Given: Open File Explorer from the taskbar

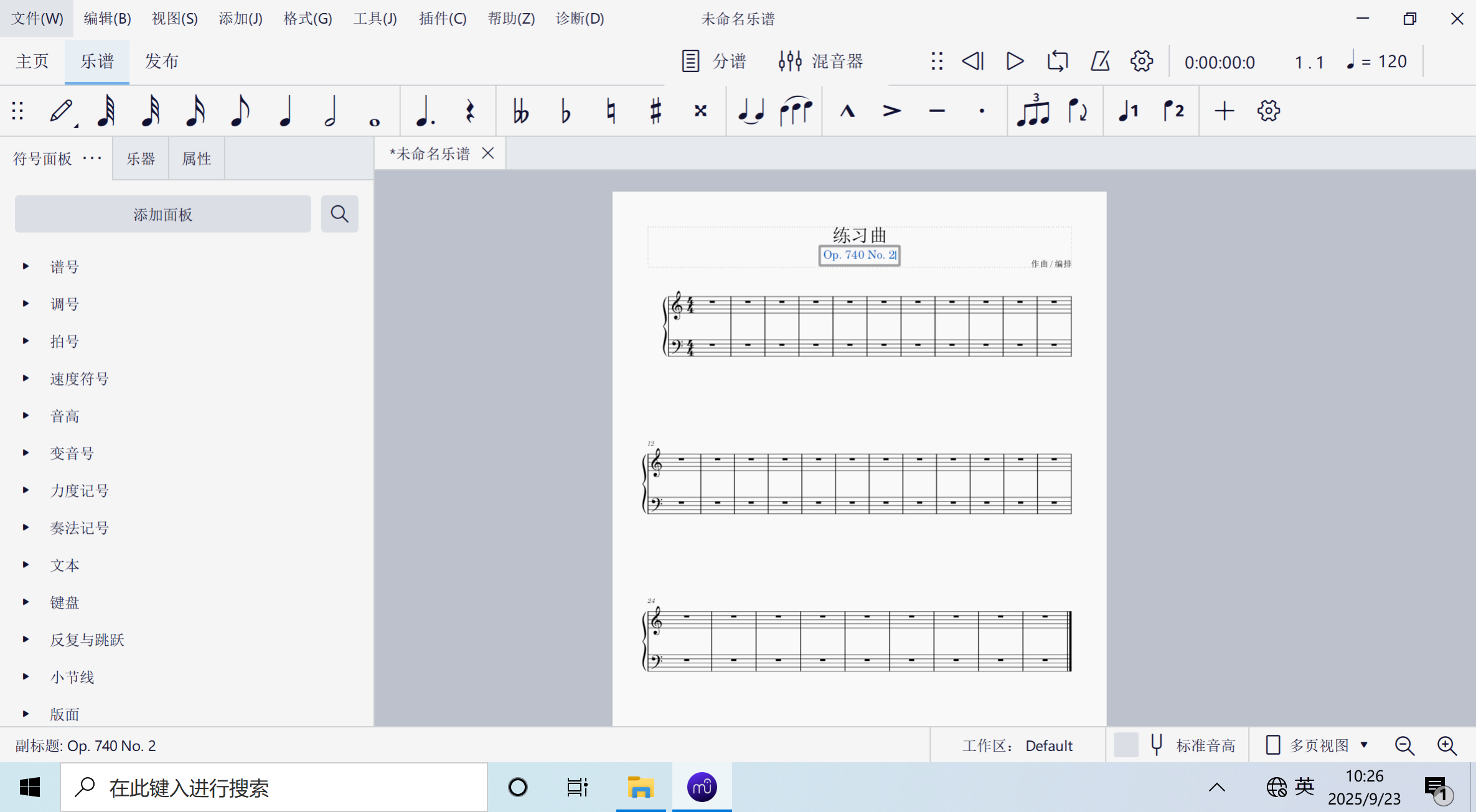Looking at the screenshot, I should pos(641,788).
